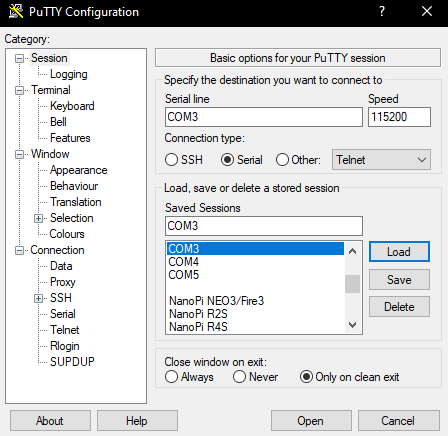This screenshot has height=436, width=448.
Task: Choose Always close window on exit
Action: point(171,377)
